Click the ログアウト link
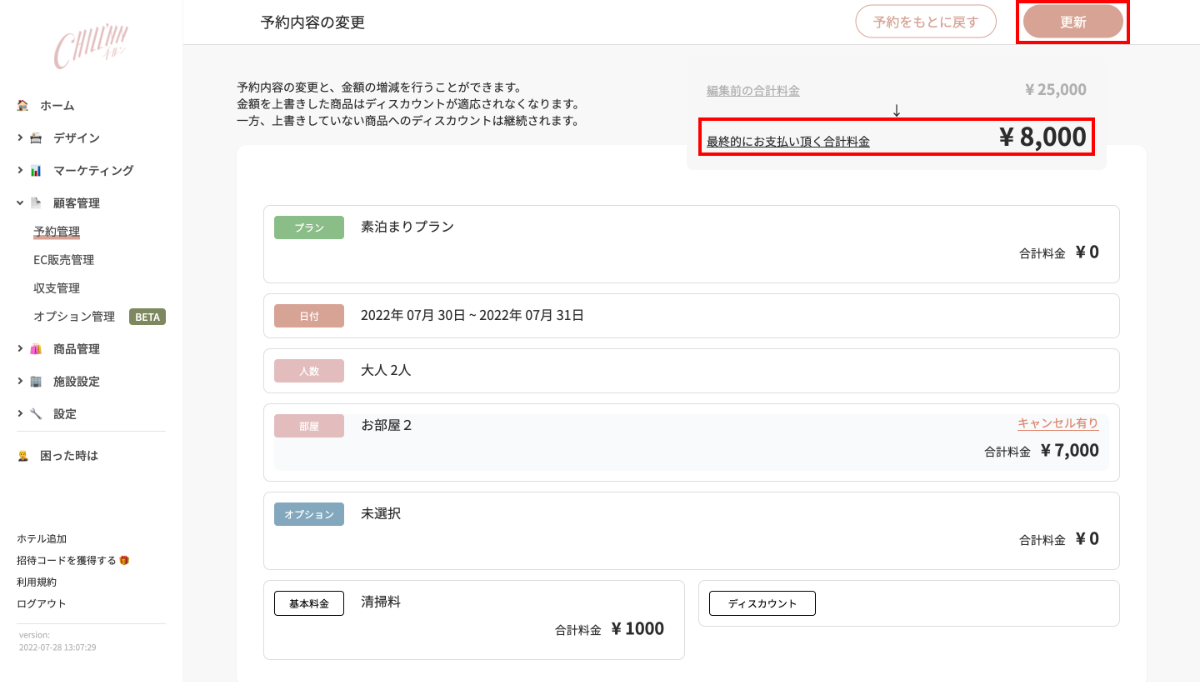The image size is (1200, 682). (41, 603)
